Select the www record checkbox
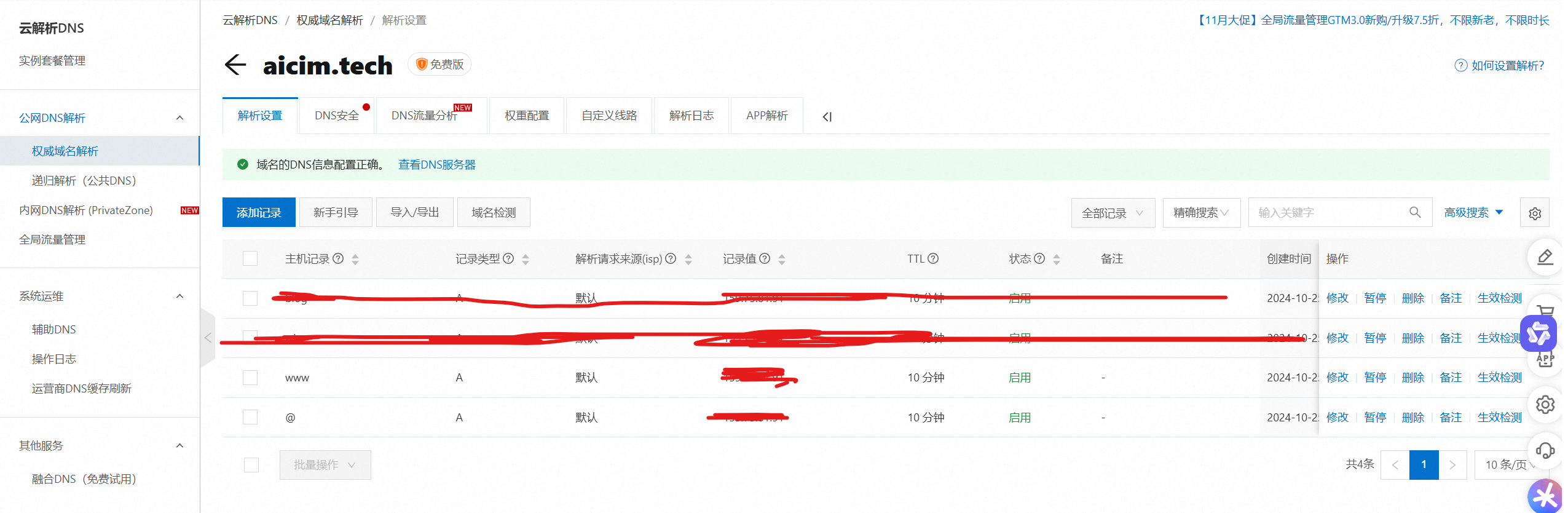 coord(250,378)
